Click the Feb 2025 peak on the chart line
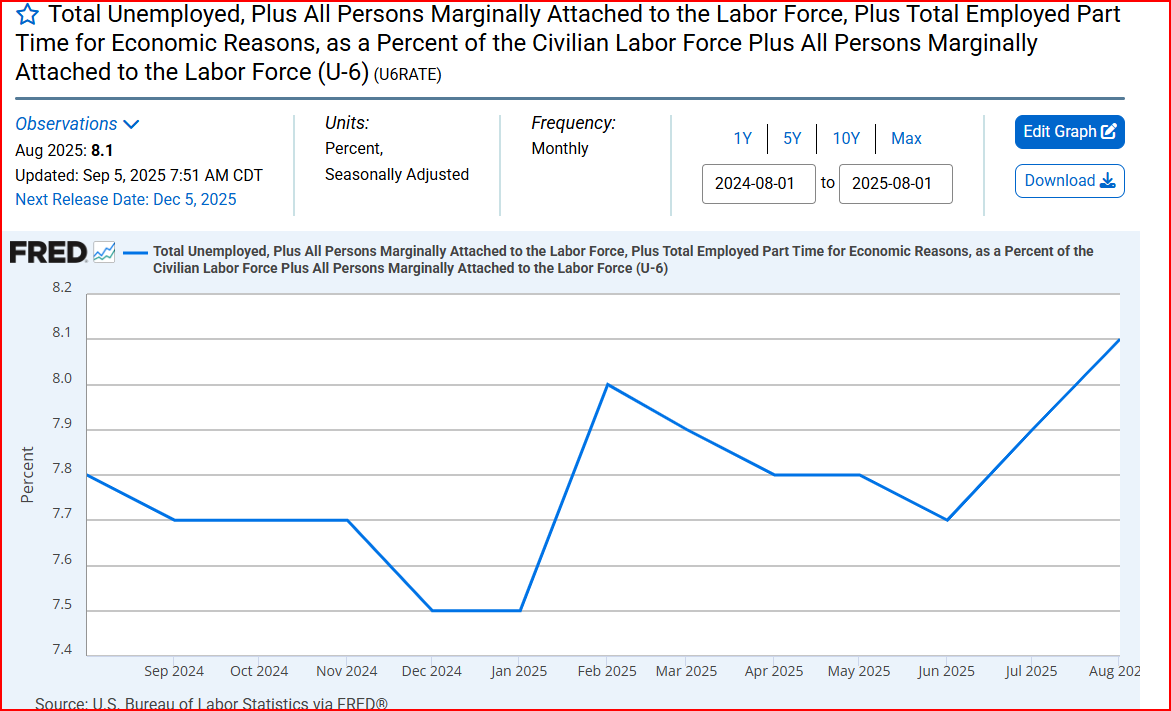Screen dimensions: 1171x711 click(606, 383)
